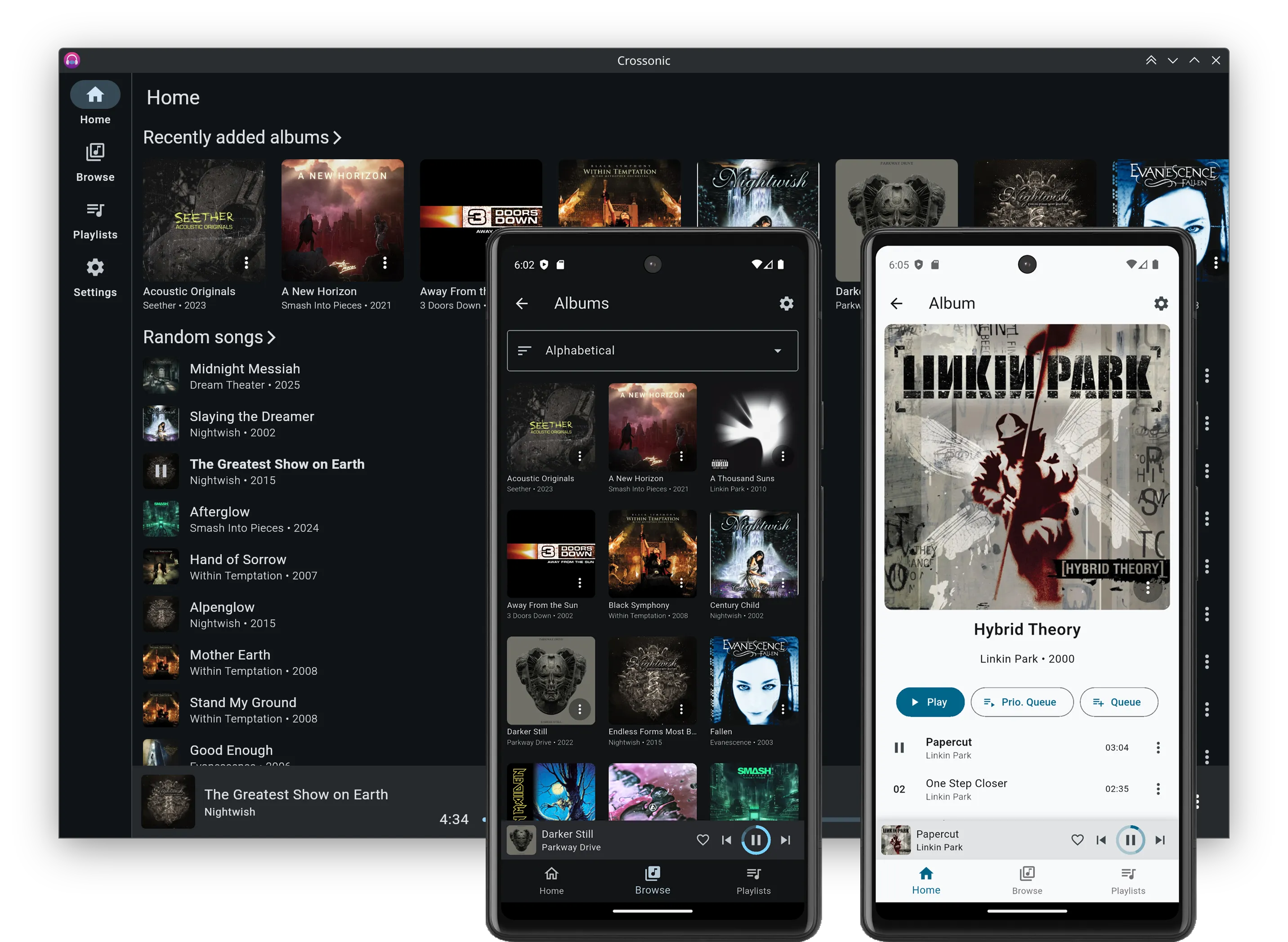Open Browse from the desktop sidebar
Image resolution: width=1288 pixels, height=942 pixels.
[x=94, y=161]
